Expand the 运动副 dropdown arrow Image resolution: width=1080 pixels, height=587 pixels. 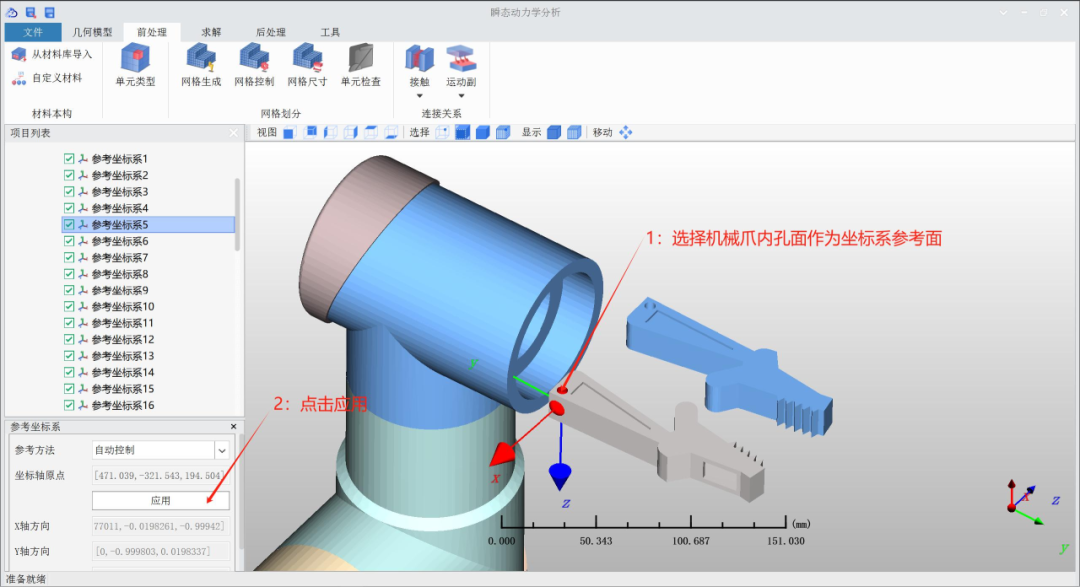tap(461, 96)
